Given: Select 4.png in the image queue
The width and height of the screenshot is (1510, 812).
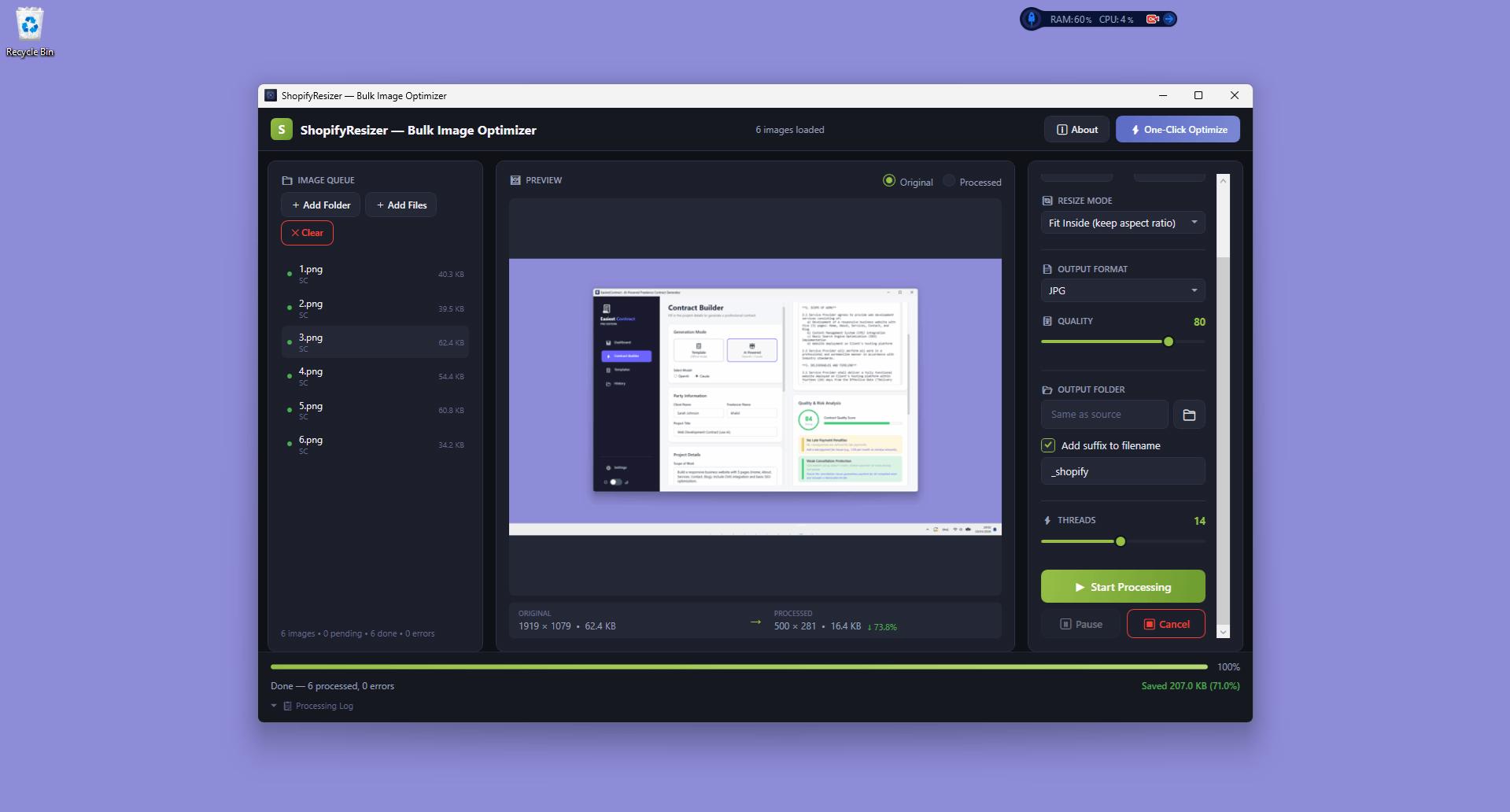Looking at the screenshot, I should click(375, 376).
